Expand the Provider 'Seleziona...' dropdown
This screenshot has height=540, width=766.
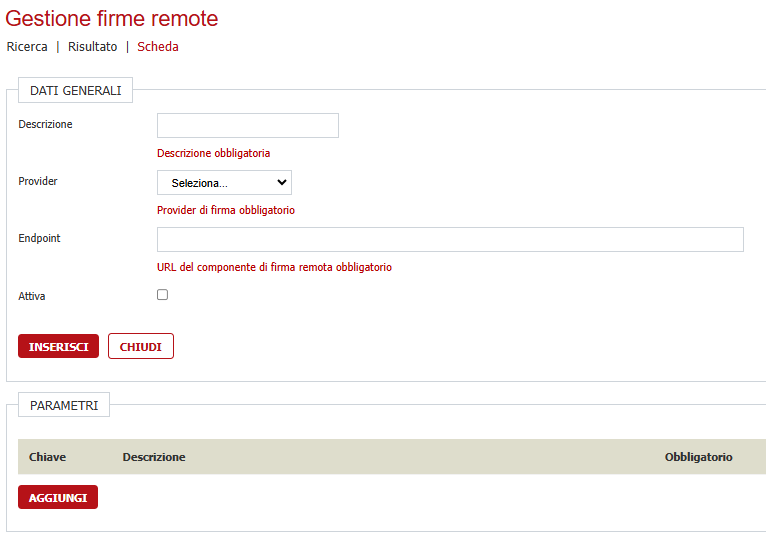point(224,182)
